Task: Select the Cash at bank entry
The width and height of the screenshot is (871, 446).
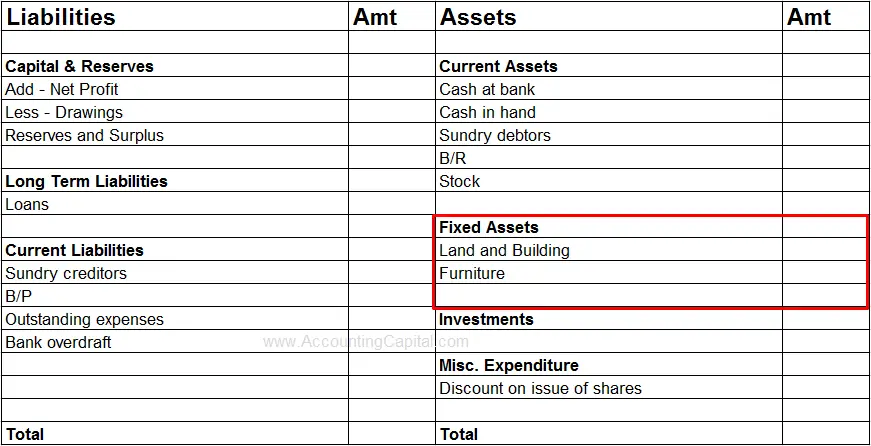Action: coord(487,89)
